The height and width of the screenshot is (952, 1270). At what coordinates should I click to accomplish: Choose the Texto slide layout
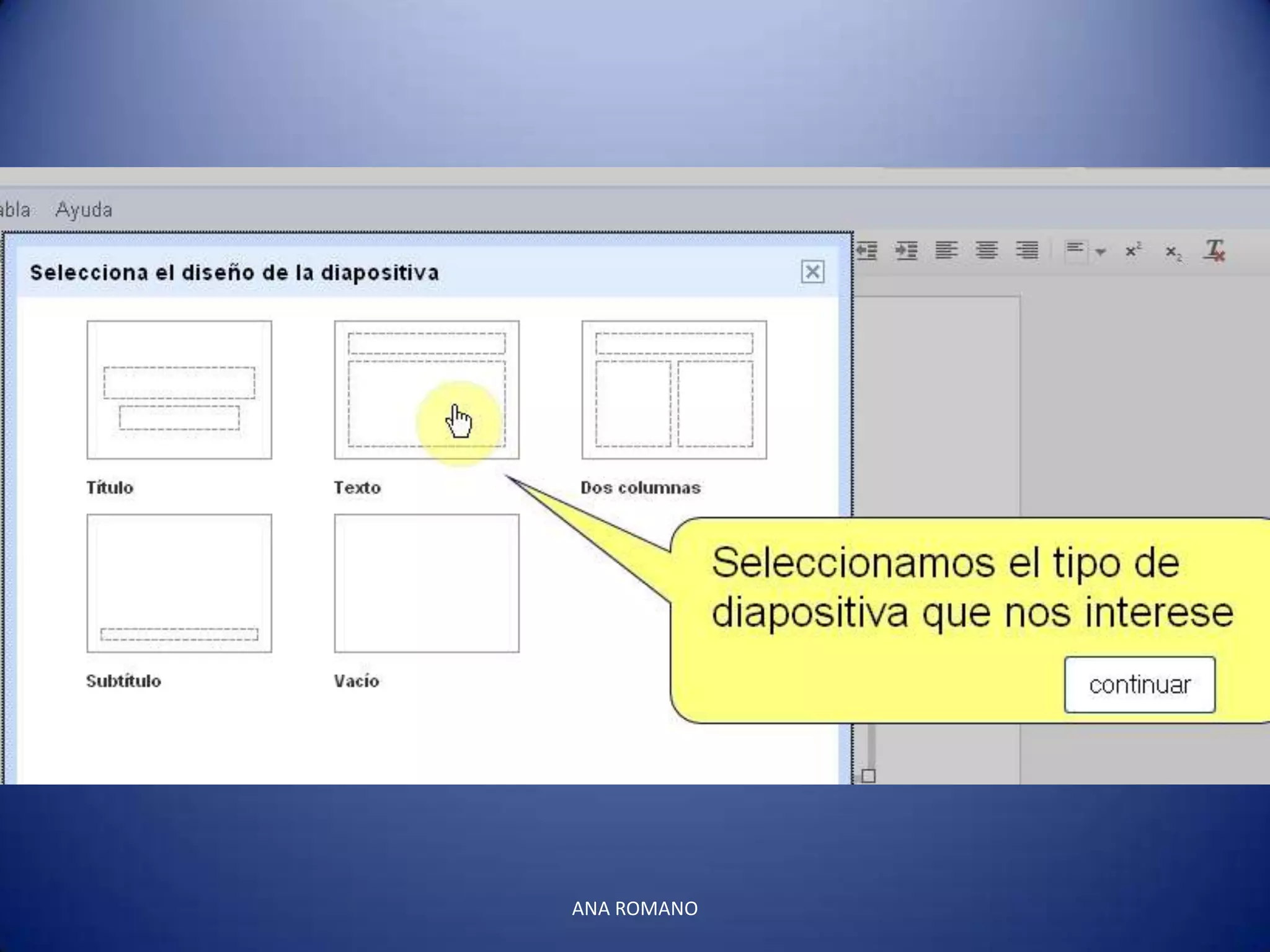426,390
